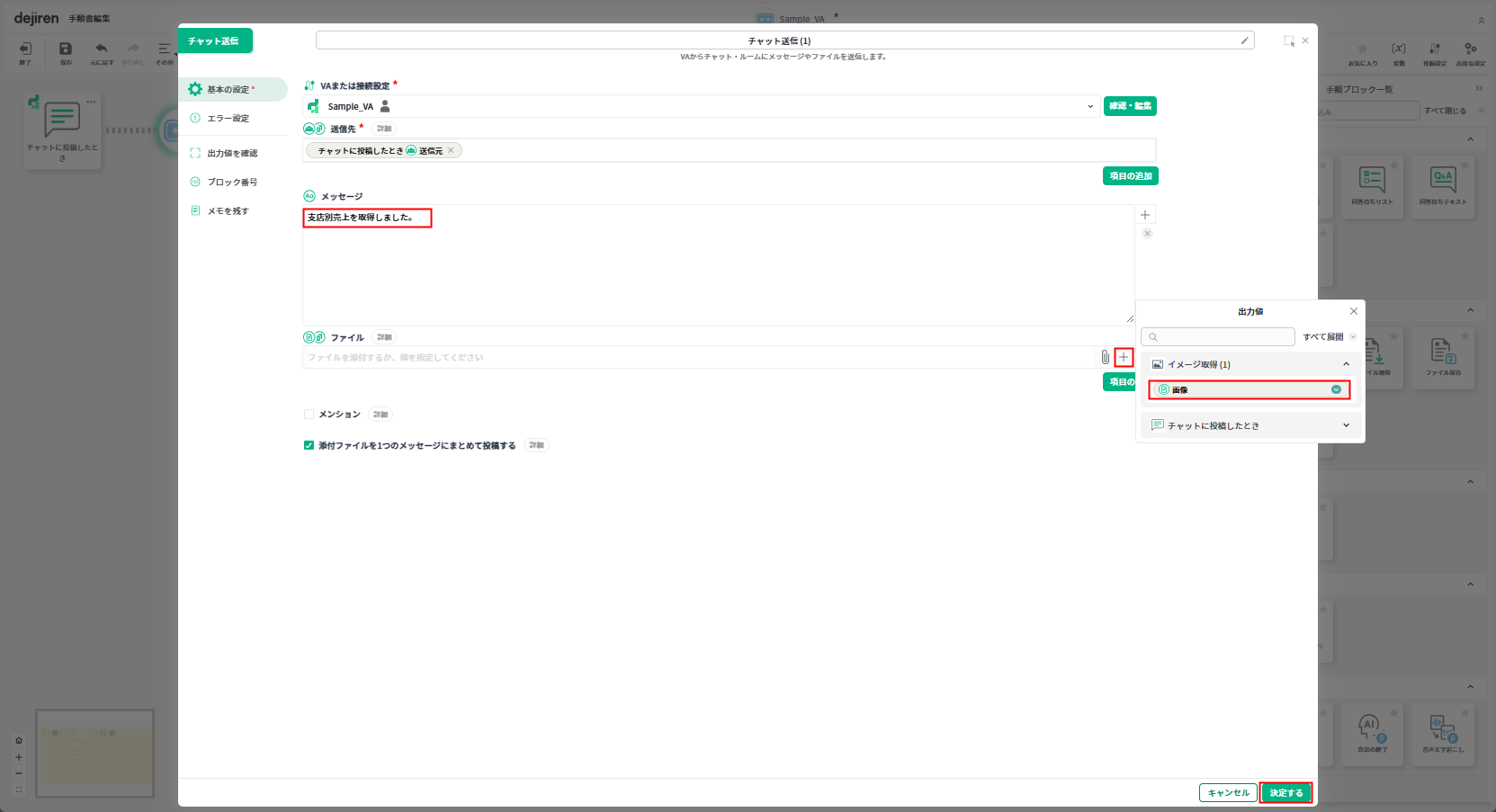This screenshot has width=1496, height=812.
Task: Open the Sample_VA connection dropdown
Action: 1090,107
